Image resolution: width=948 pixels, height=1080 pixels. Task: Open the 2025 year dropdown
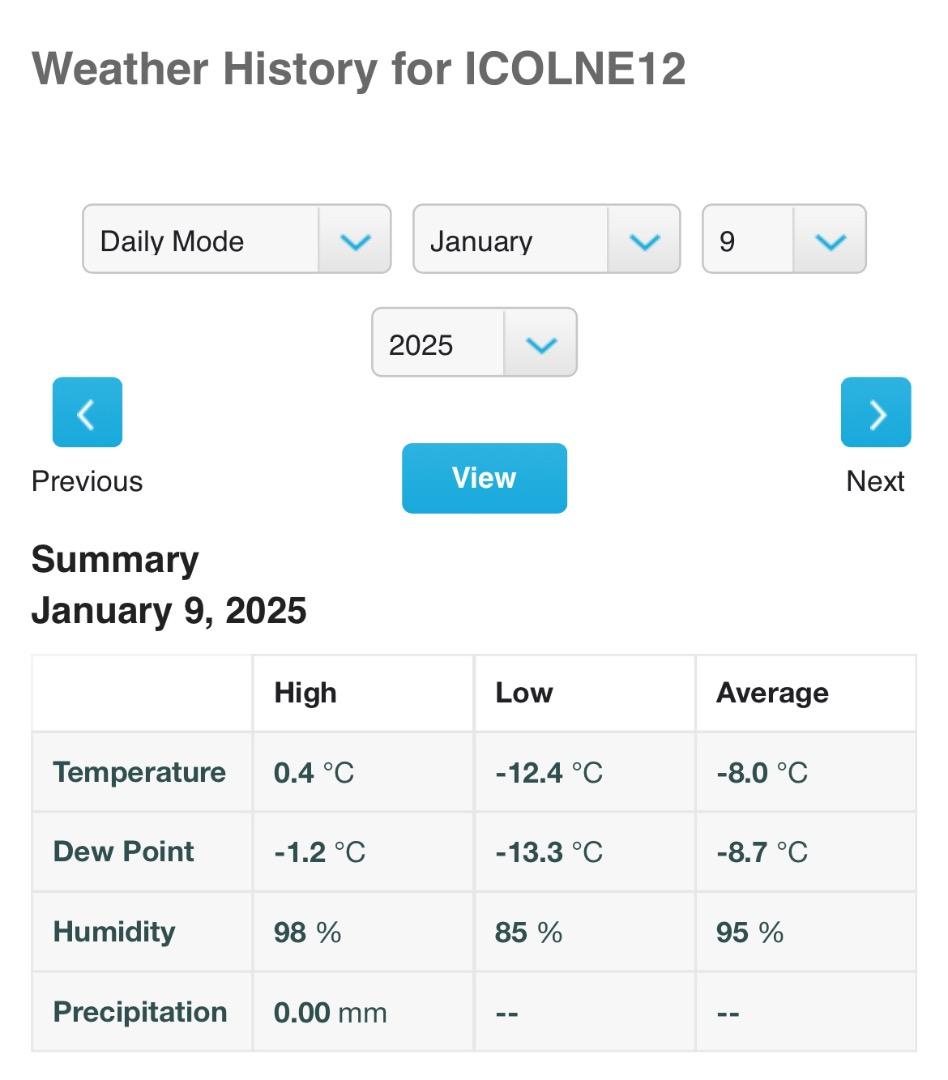coord(474,343)
